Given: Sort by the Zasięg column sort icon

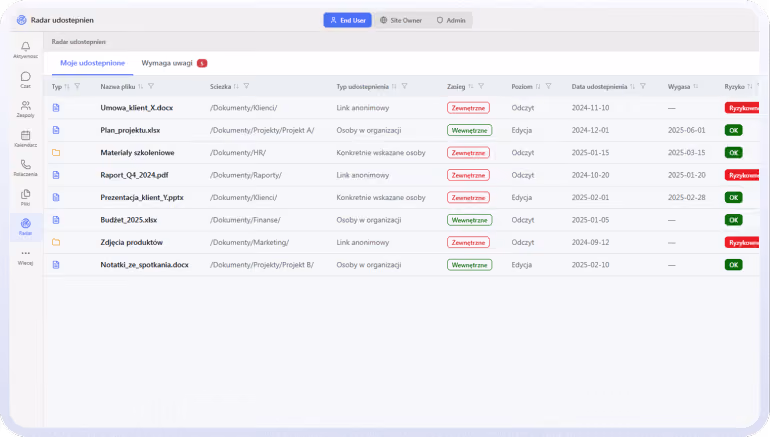Looking at the screenshot, I should (470, 86).
